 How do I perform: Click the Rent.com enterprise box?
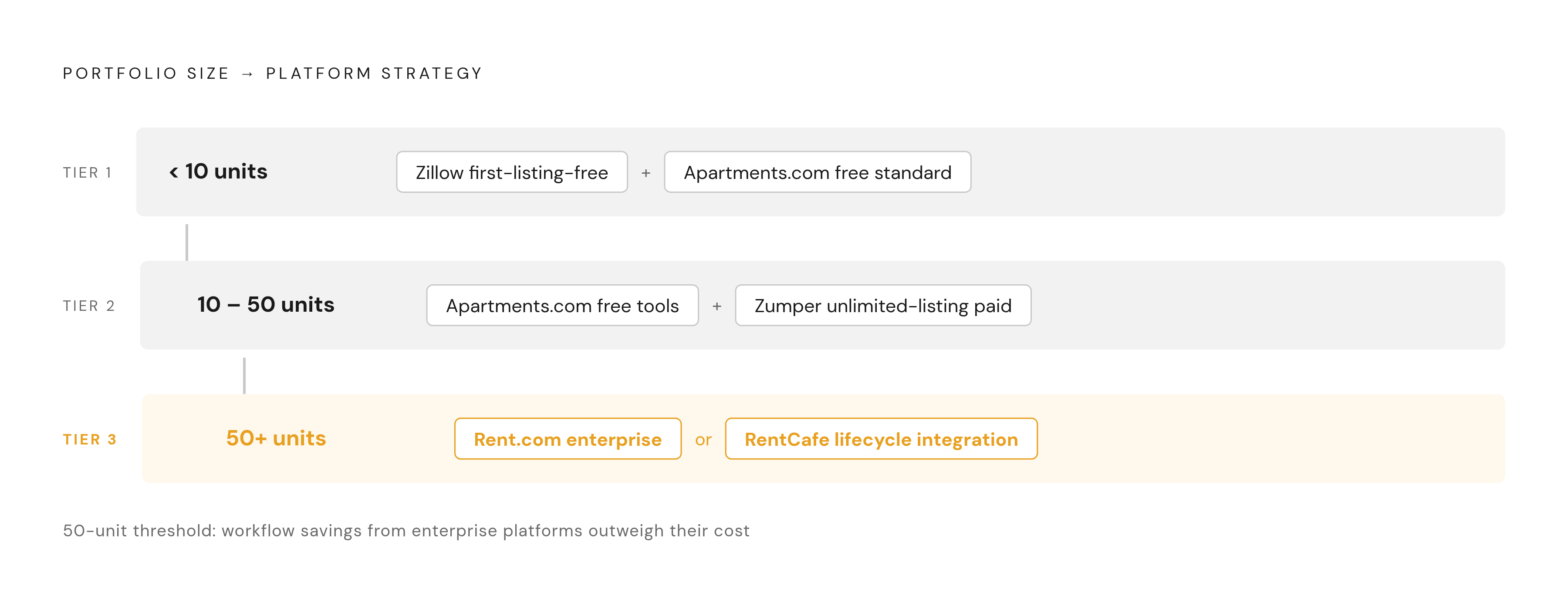[x=567, y=439]
